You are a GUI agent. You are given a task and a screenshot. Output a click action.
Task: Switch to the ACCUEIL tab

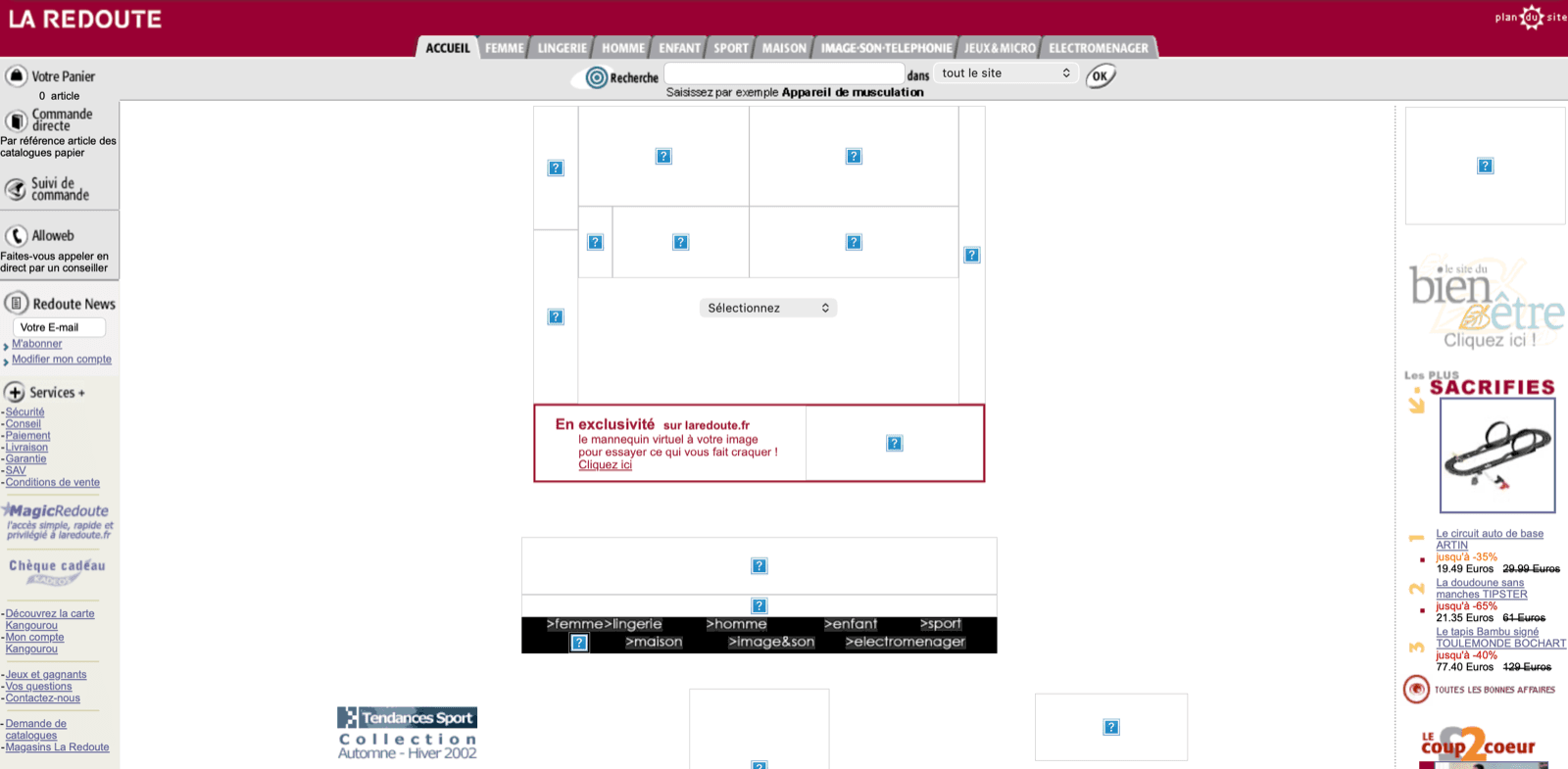coord(448,47)
